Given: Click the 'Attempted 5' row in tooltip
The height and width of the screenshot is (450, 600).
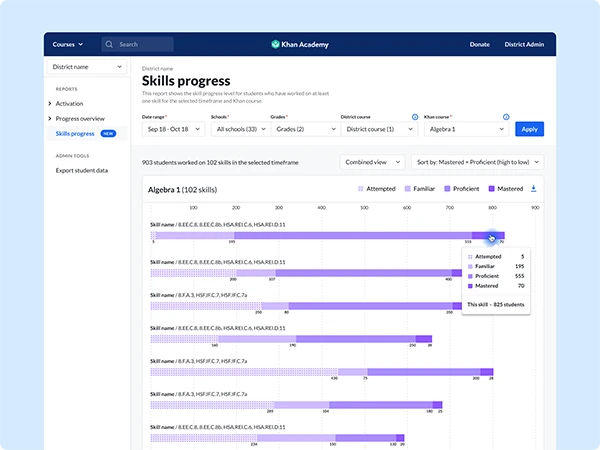Looking at the screenshot, I should point(496,256).
